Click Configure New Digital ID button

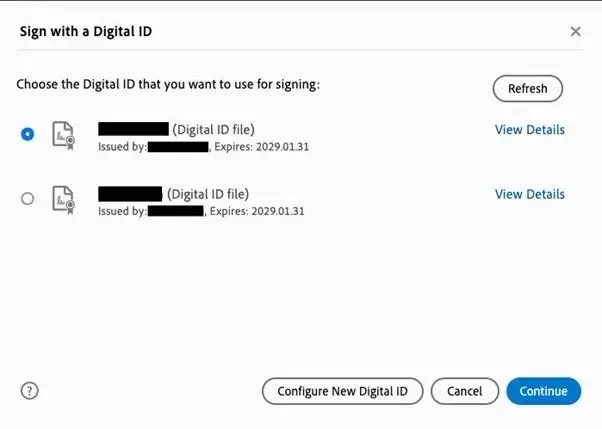pyautogui.click(x=342, y=391)
